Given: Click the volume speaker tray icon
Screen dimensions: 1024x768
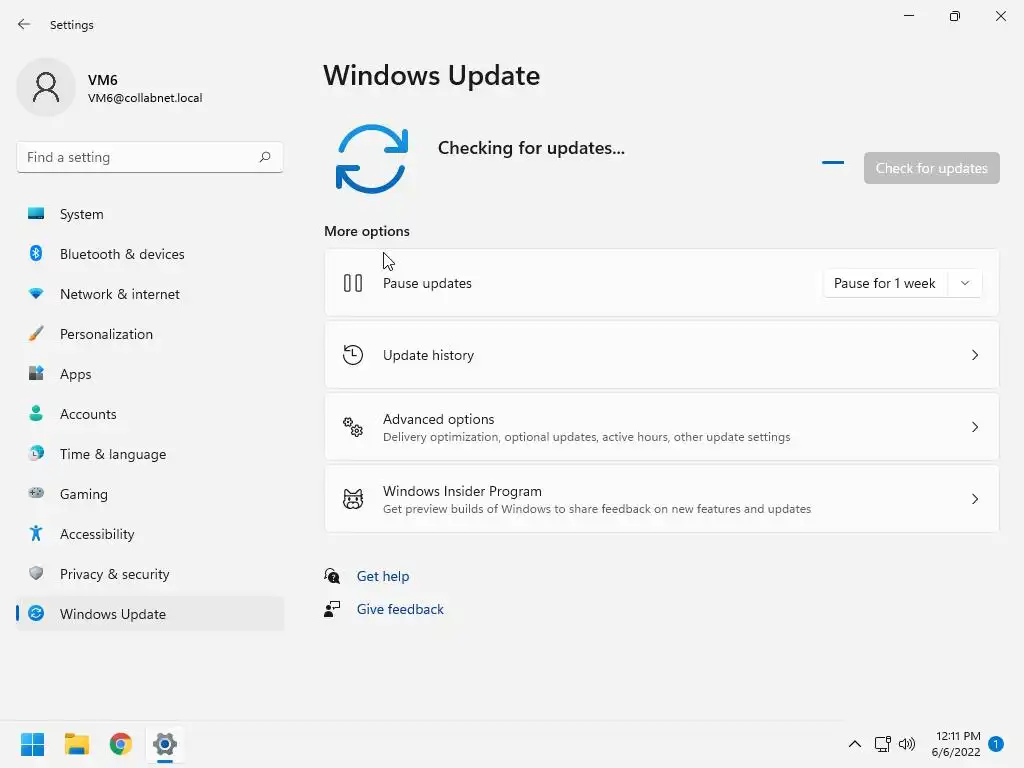Looking at the screenshot, I should click(906, 744).
